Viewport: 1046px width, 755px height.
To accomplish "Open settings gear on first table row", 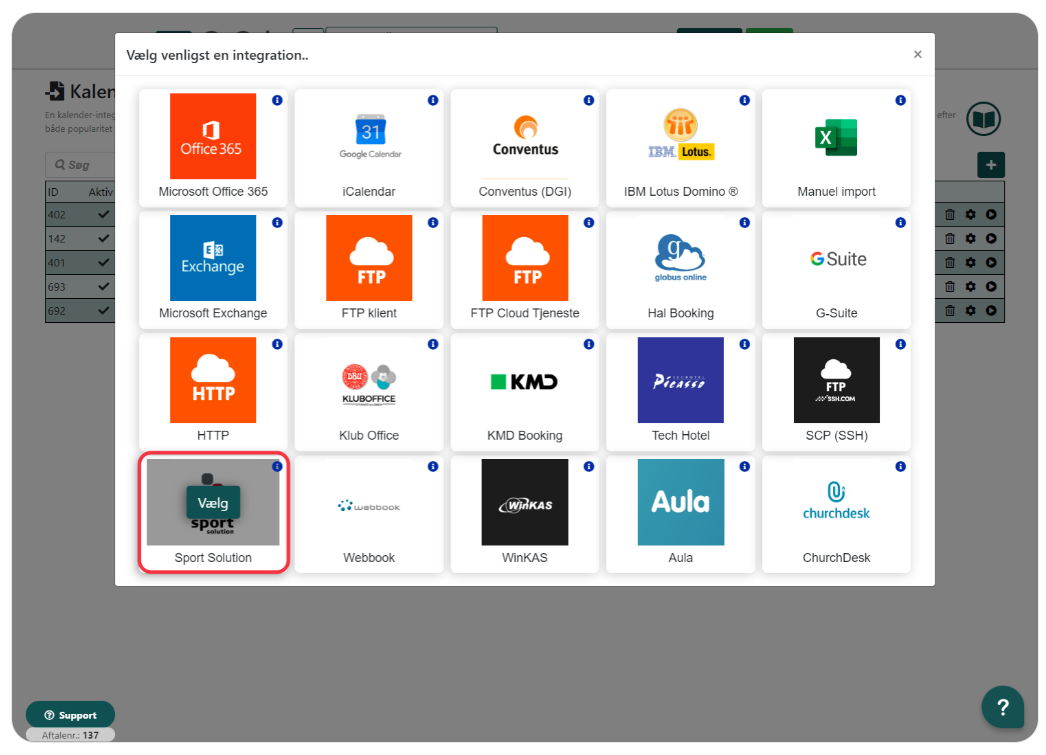I will (971, 214).
